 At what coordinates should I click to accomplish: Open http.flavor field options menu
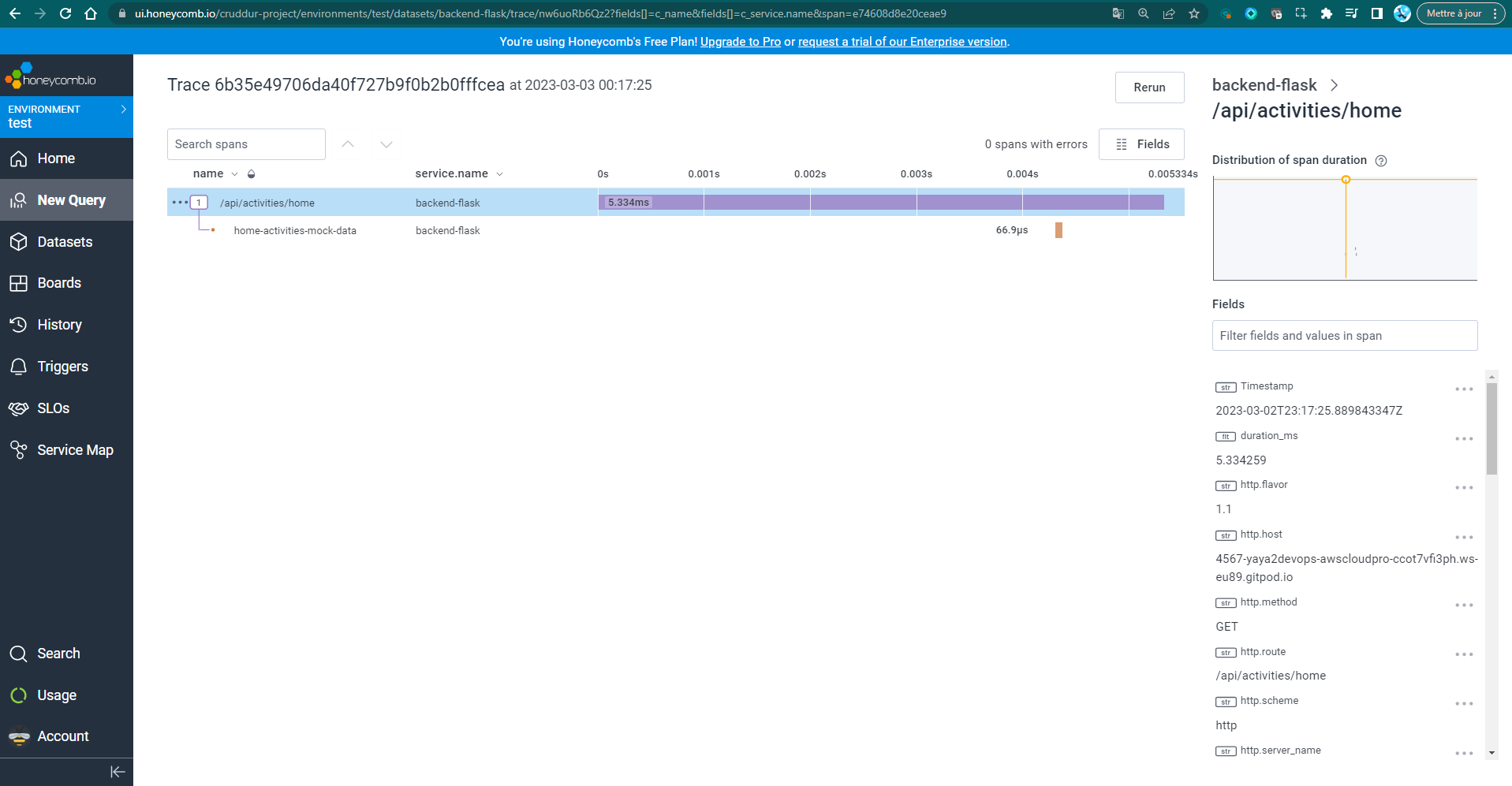(x=1464, y=488)
